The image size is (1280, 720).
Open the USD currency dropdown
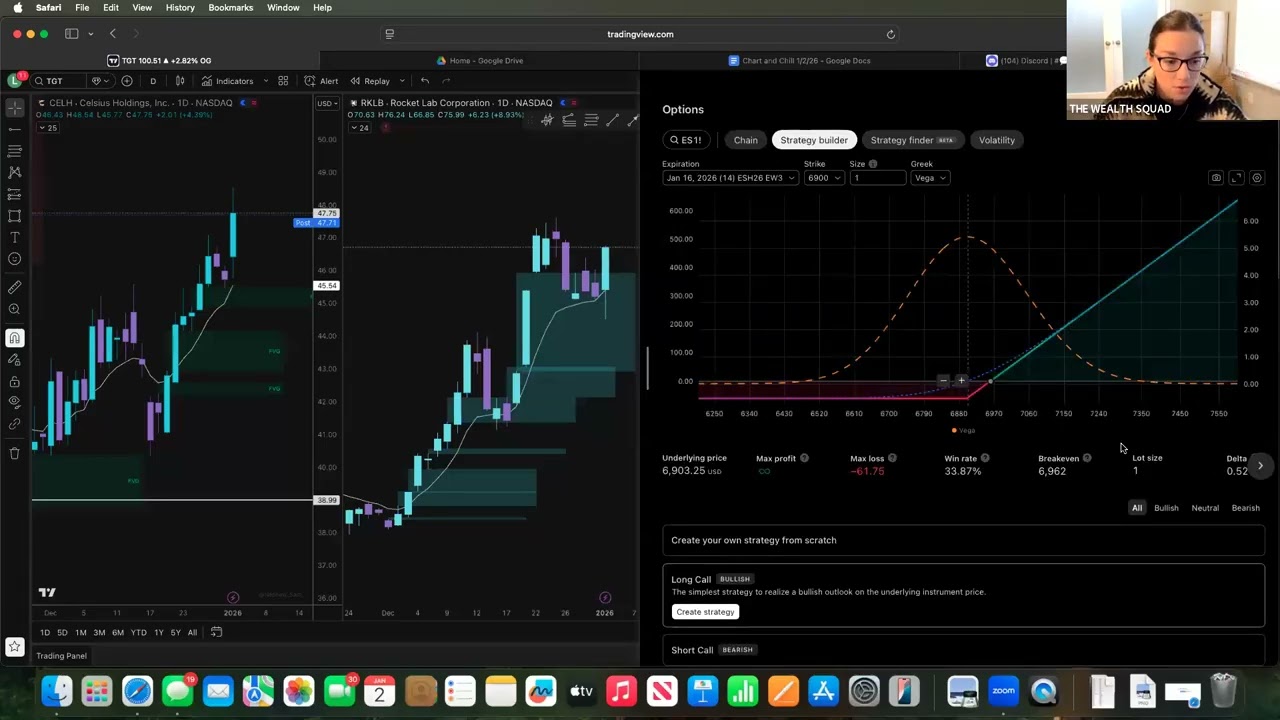tap(326, 103)
